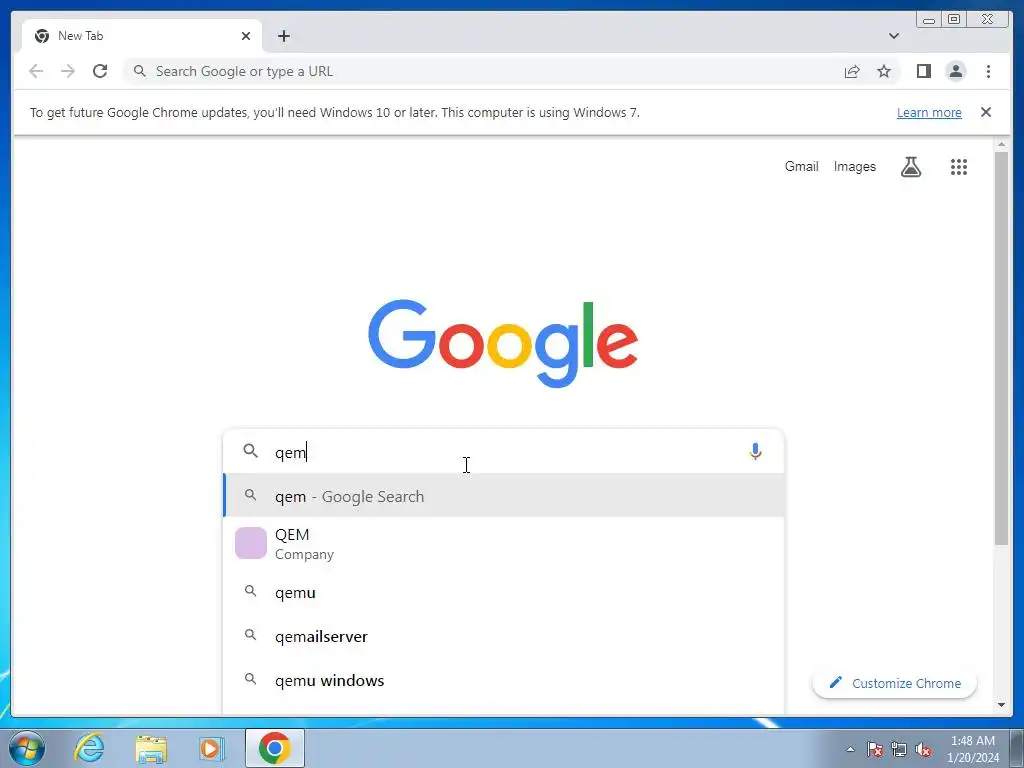
Task: Click the Customize Chrome button
Action: point(895,683)
